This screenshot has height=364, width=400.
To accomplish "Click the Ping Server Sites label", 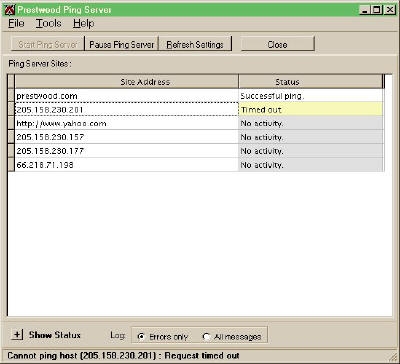I will [40, 63].
